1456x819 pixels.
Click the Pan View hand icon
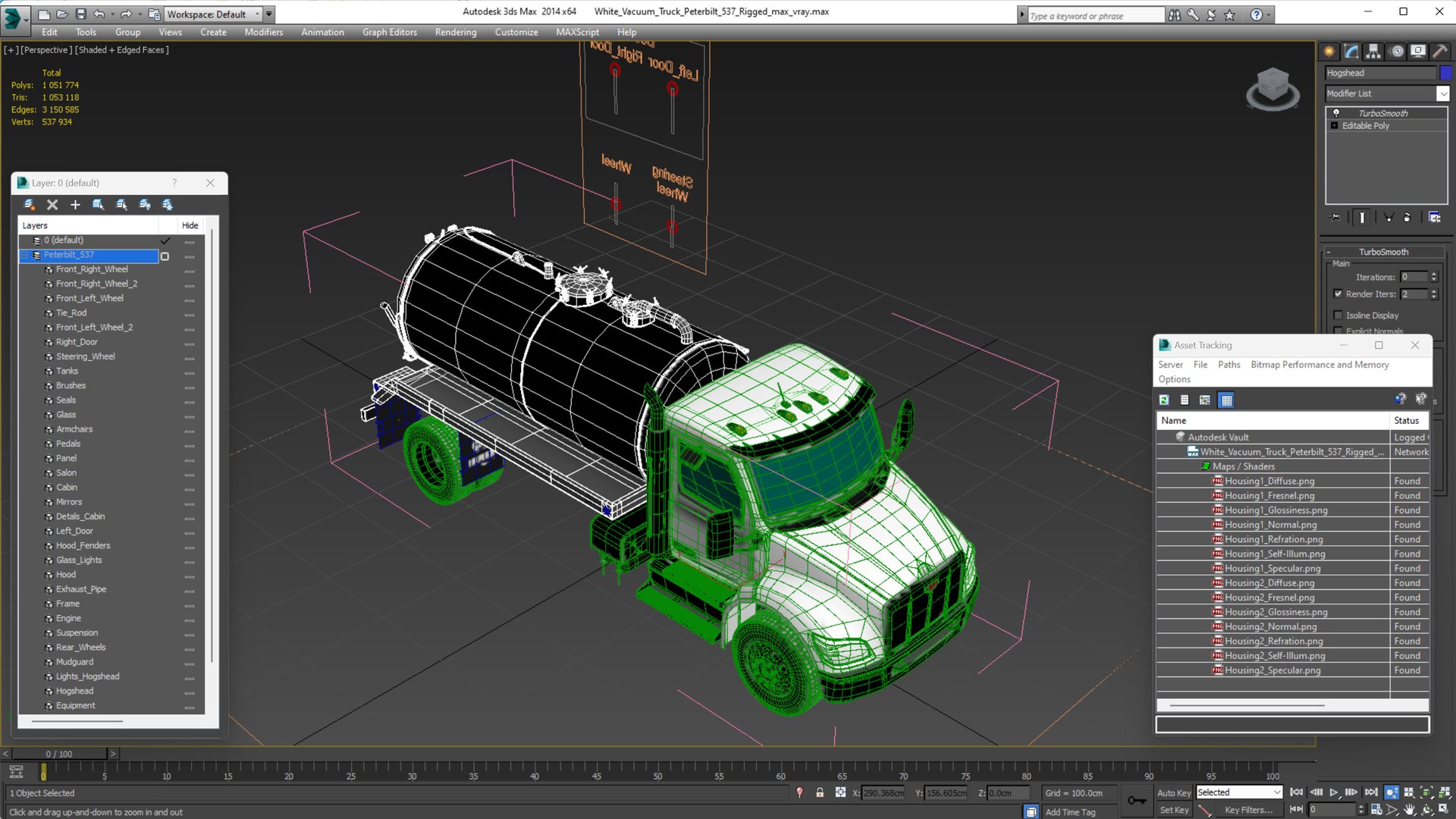click(1409, 810)
